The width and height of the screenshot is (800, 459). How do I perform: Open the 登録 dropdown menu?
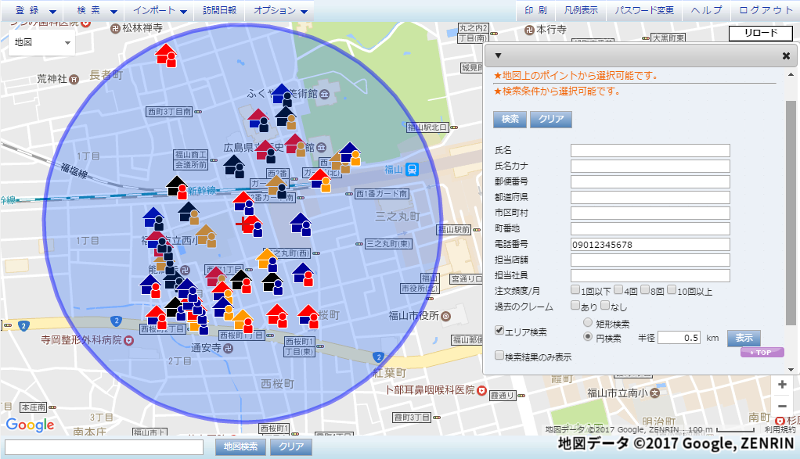coord(36,10)
